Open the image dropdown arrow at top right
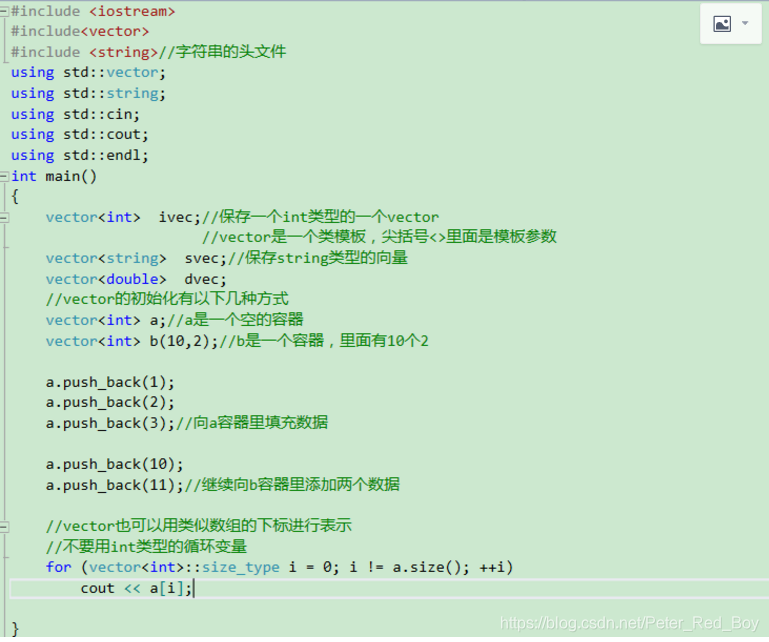Viewport: 769px width, 642px height. (745, 23)
